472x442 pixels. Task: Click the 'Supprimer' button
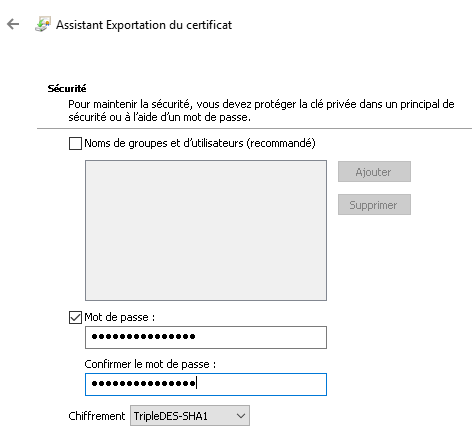pyautogui.click(x=374, y=205)
